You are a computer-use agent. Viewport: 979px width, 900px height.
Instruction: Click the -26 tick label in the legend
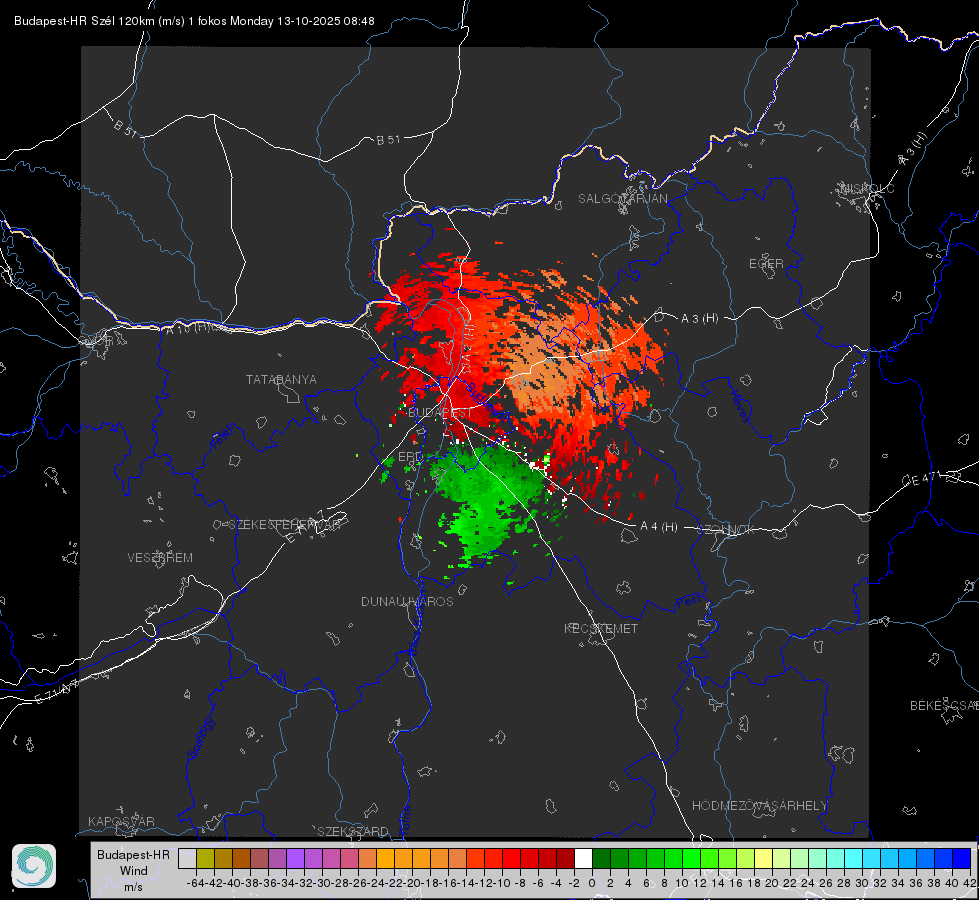click(x=358, y=883)
